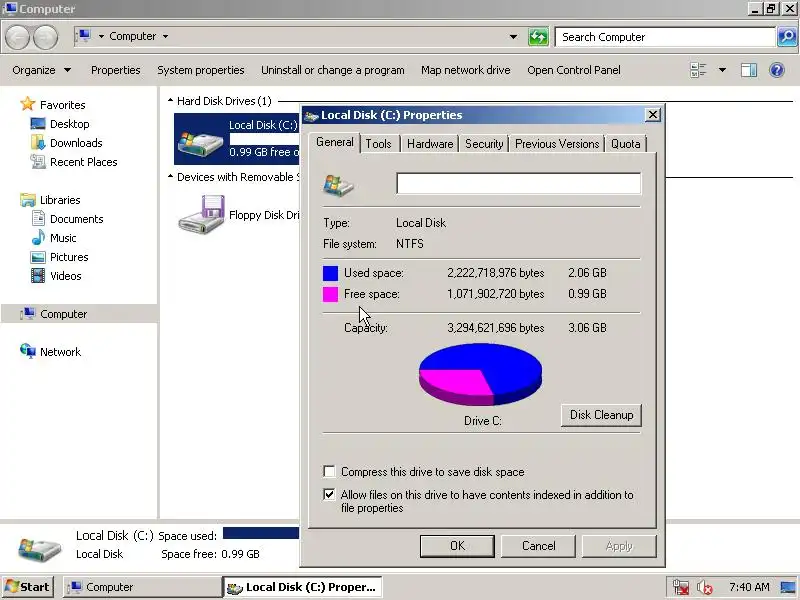Click Uninstall or change a program
The image size is (800, 600).
coord(333,70)
